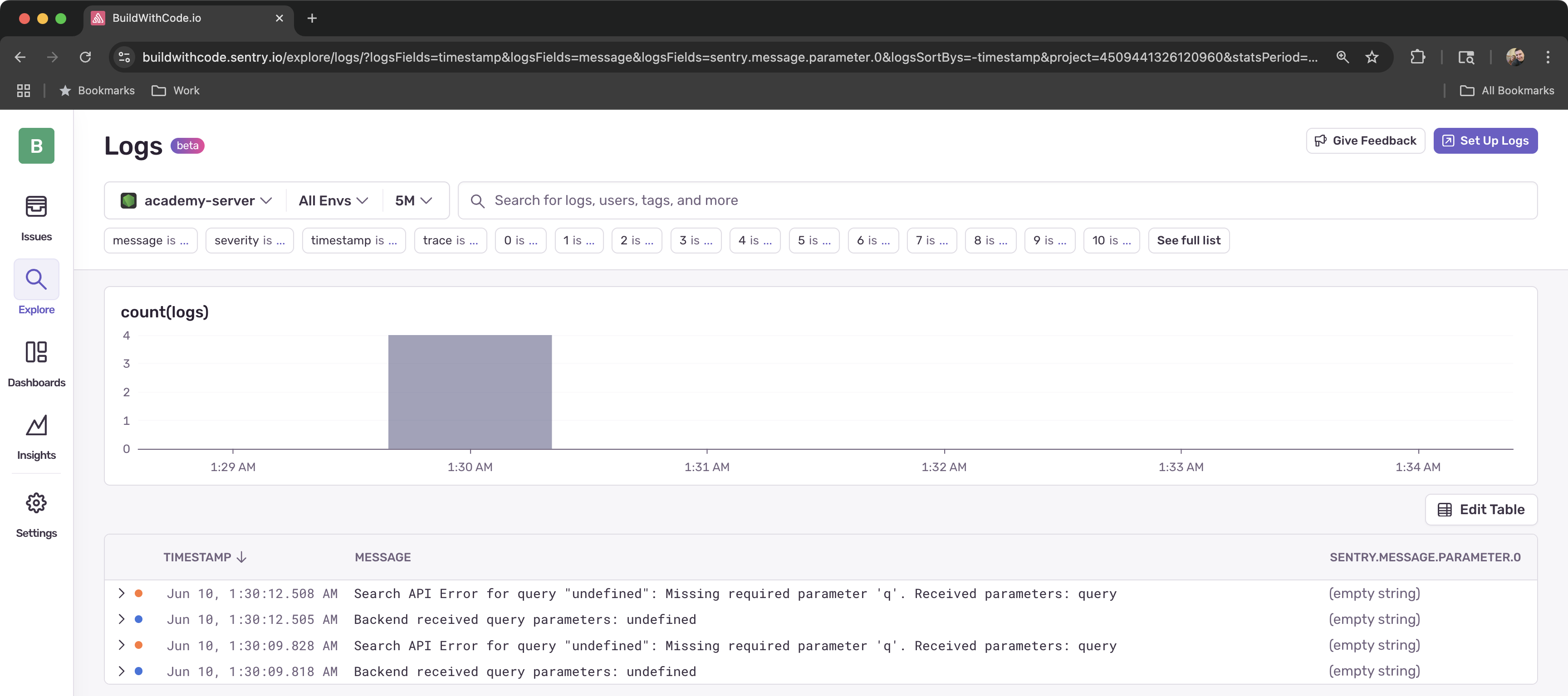Click the orange severity dot at 1:30:12.508
The image size is (1568, 696).
point(139,593)
